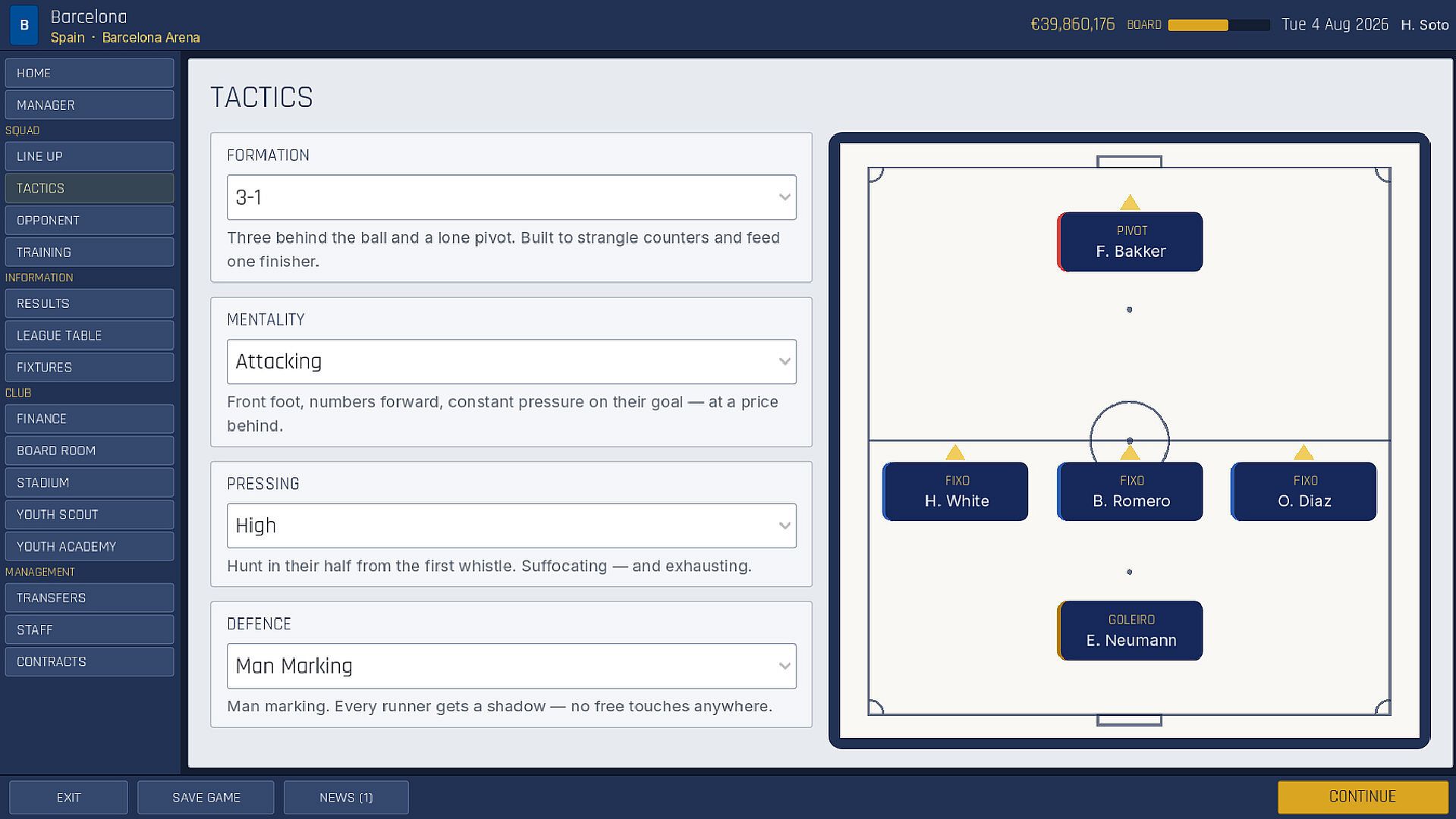Expand the Defence Man Marking dropdown
Viewport: 1456px width, 819px height.
pos(511,666)
